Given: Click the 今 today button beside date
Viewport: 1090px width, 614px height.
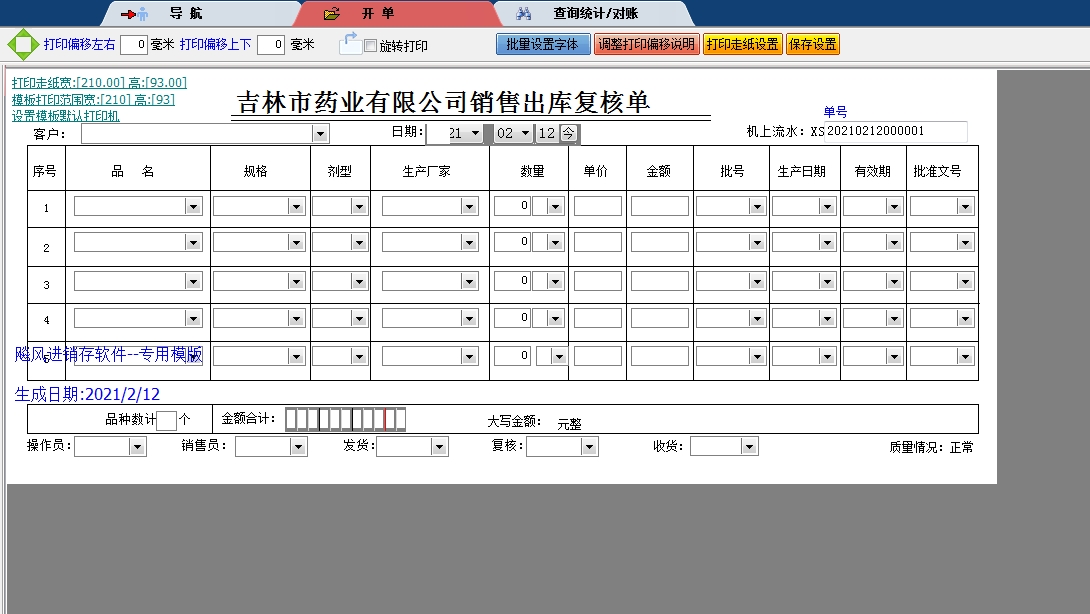Looking at the screenshot, I should [568, 133].
